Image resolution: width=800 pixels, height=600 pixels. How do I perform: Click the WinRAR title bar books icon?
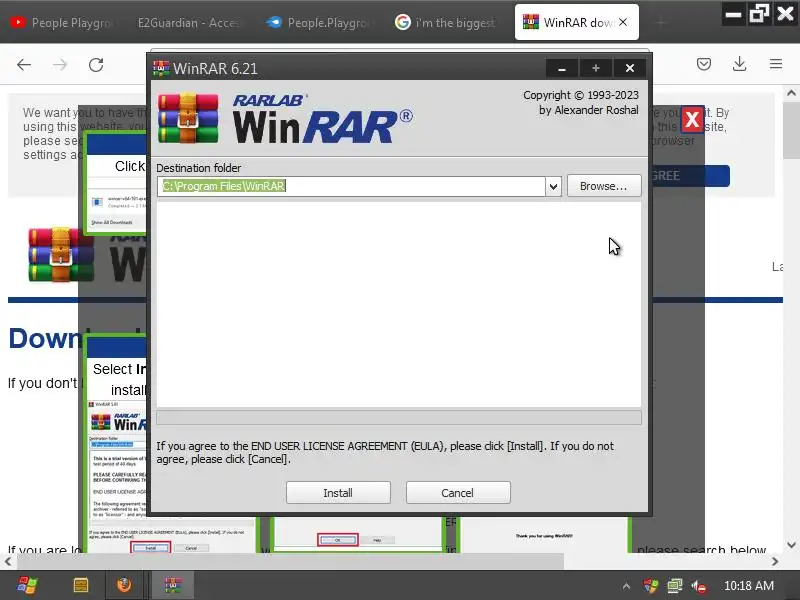161,68
